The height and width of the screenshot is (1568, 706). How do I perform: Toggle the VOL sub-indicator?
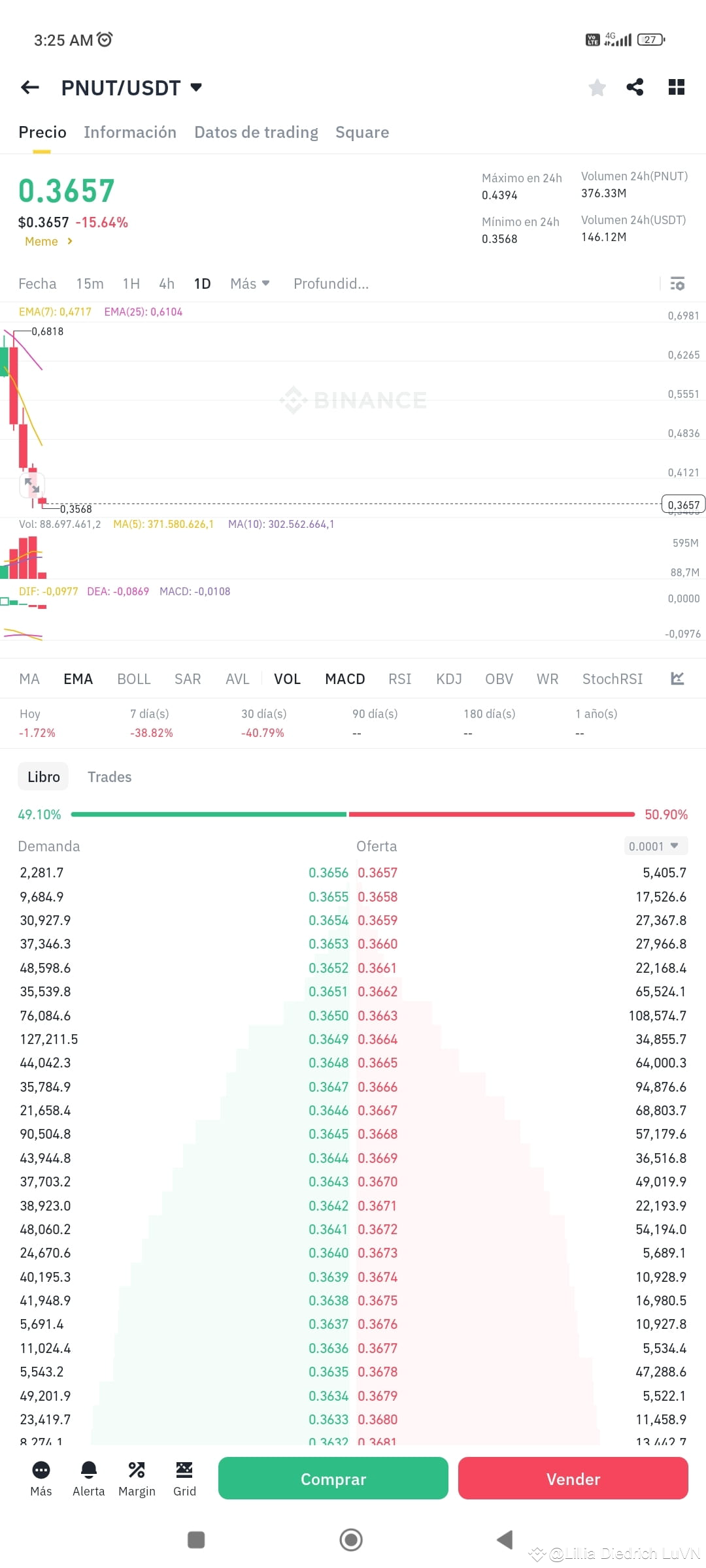coord(287,679)
